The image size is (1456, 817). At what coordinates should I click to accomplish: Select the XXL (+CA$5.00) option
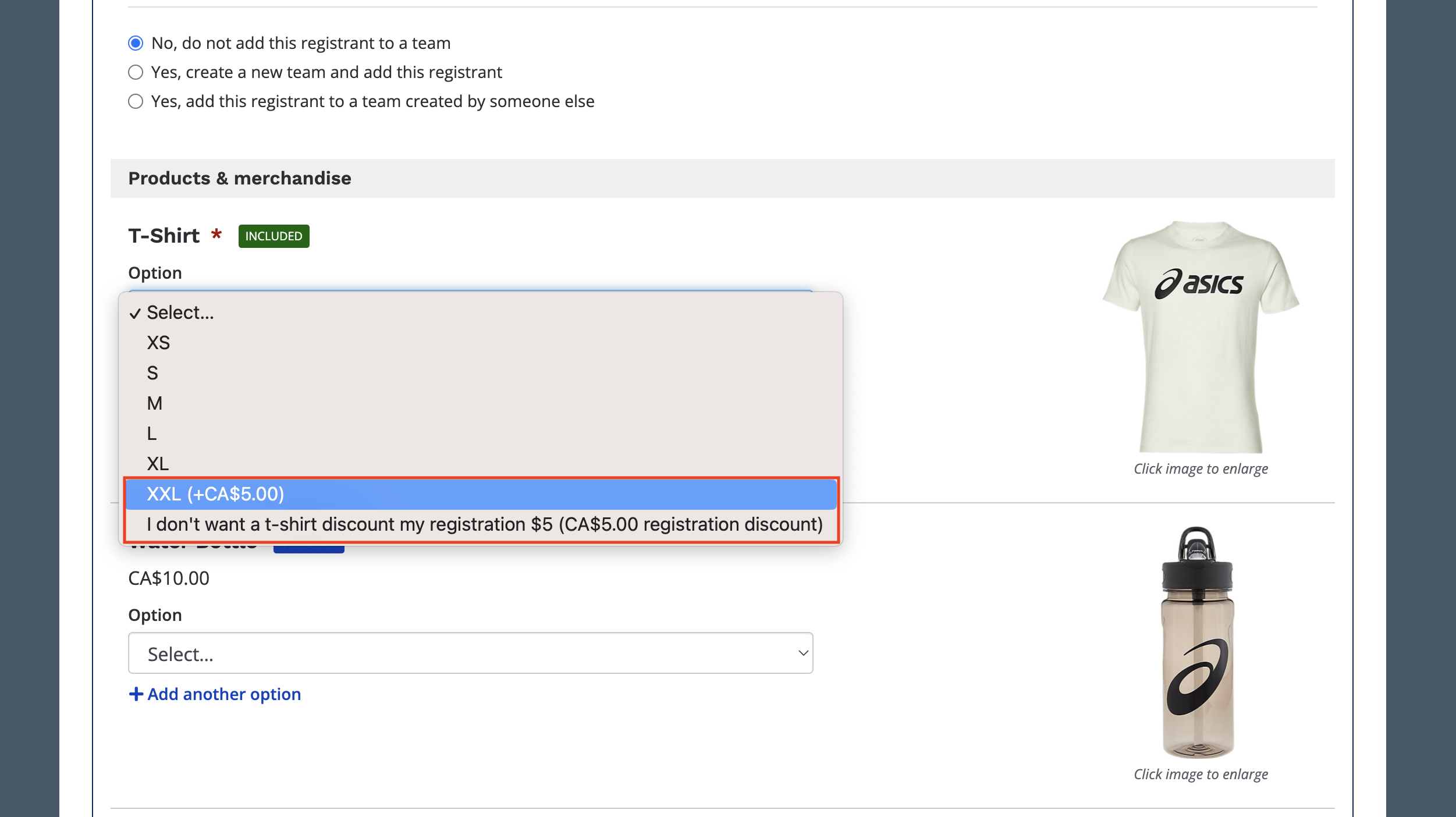(x=215, y=494)
